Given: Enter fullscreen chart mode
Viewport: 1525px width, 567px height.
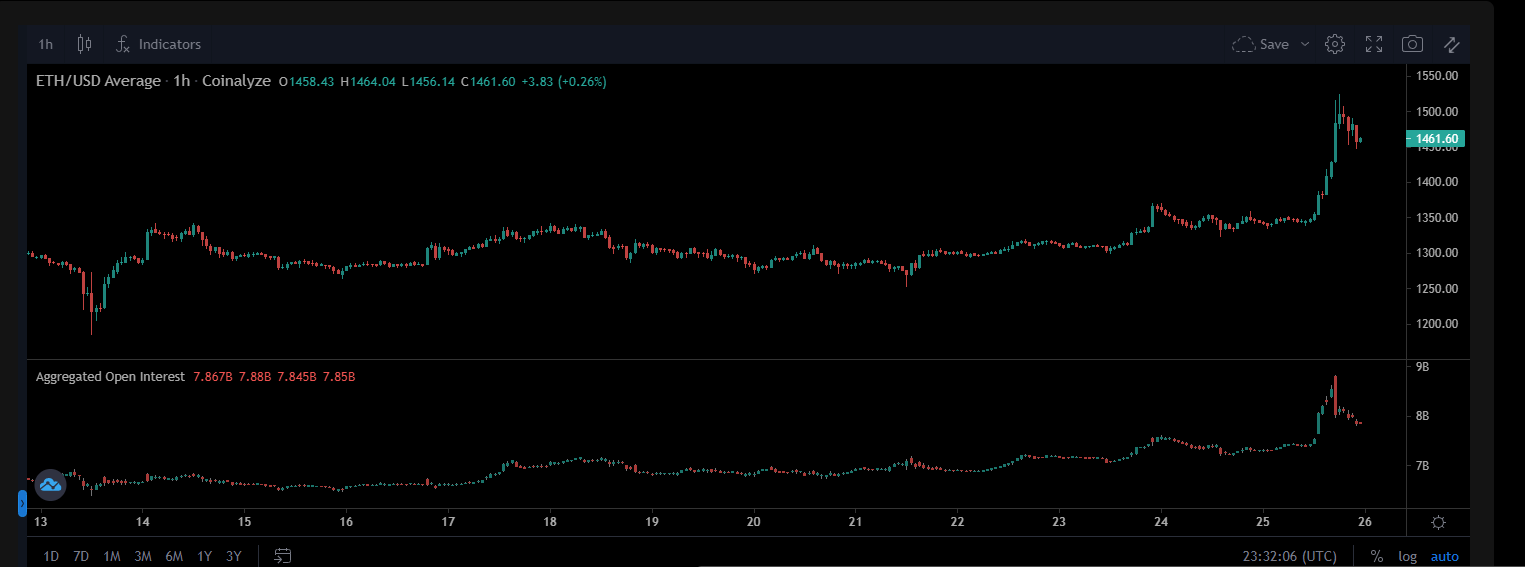Looking at the screenshot, I should pos(1374,44).
